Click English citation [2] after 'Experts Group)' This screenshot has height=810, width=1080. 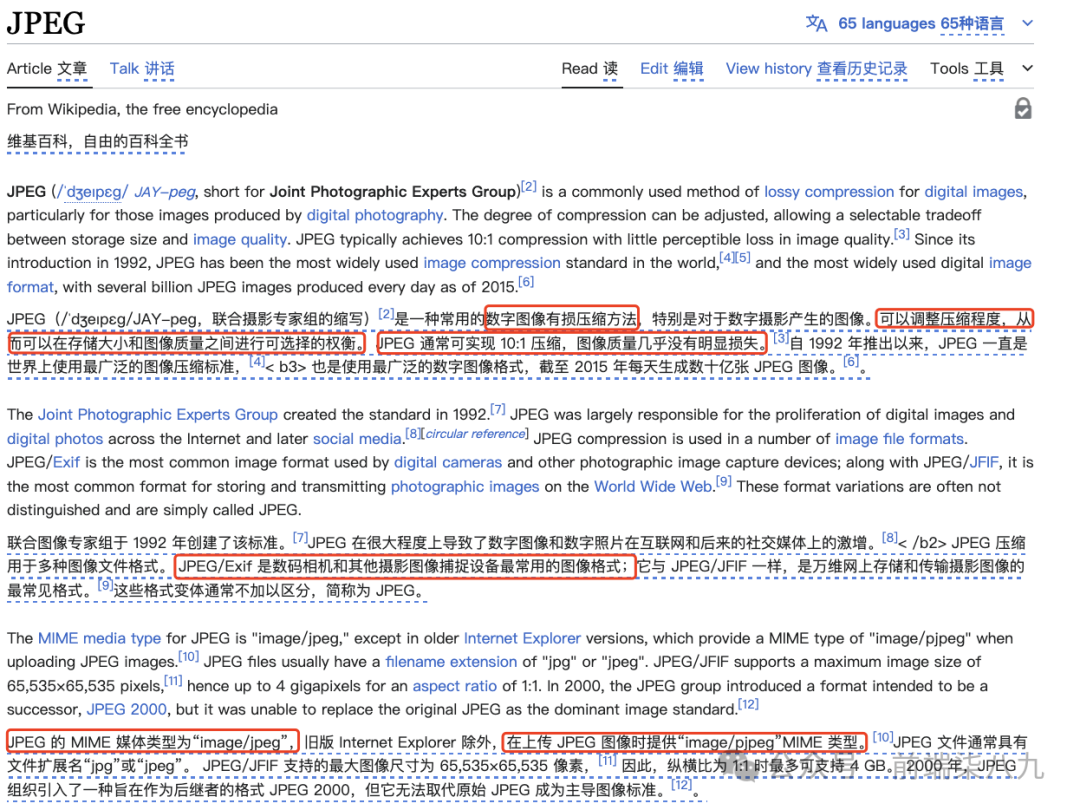click(528, 187)
